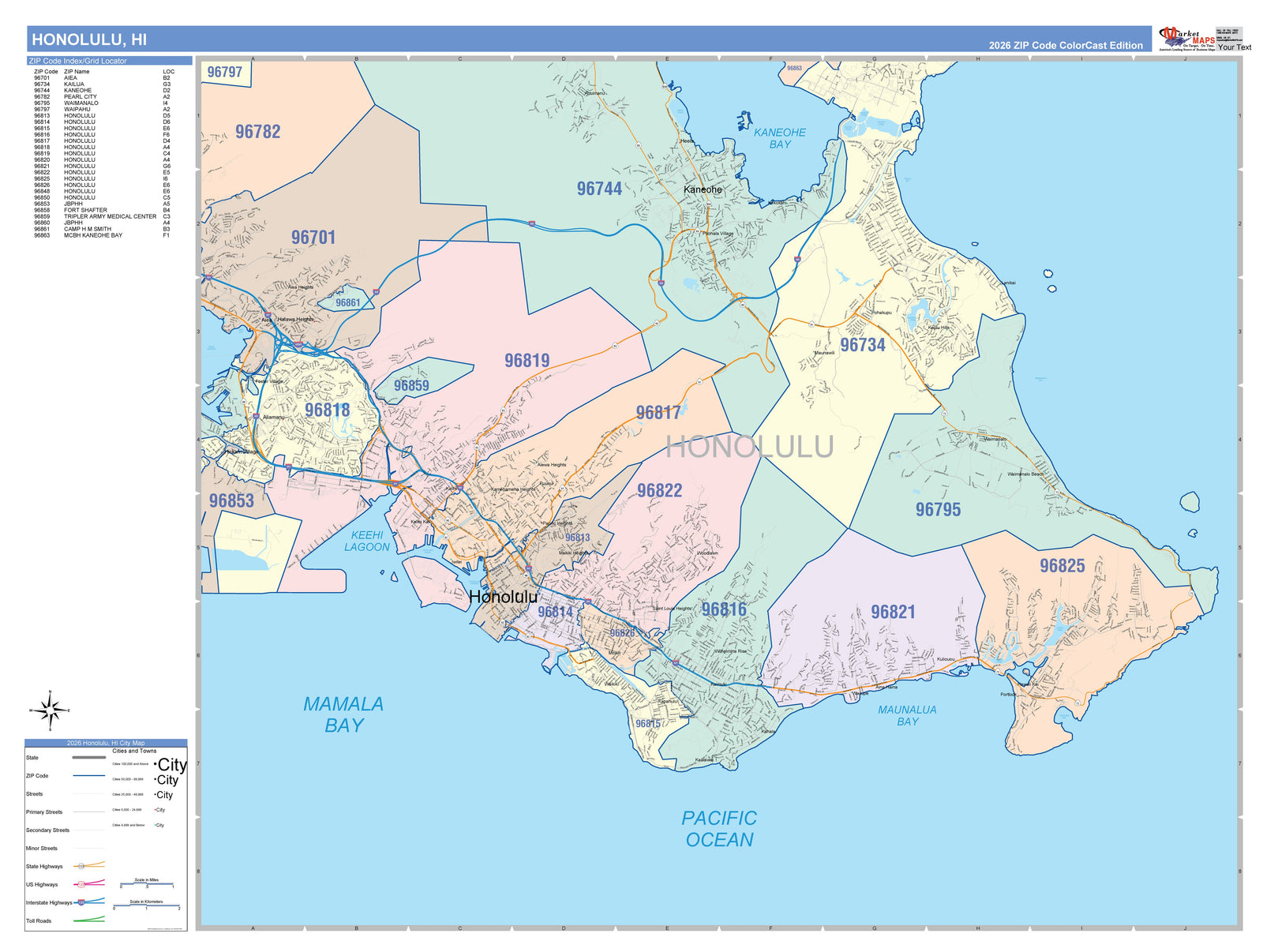This screenshot has width=1263, height=952.
Task: Click the Your Text label near logo
Action: point(1235,47)
